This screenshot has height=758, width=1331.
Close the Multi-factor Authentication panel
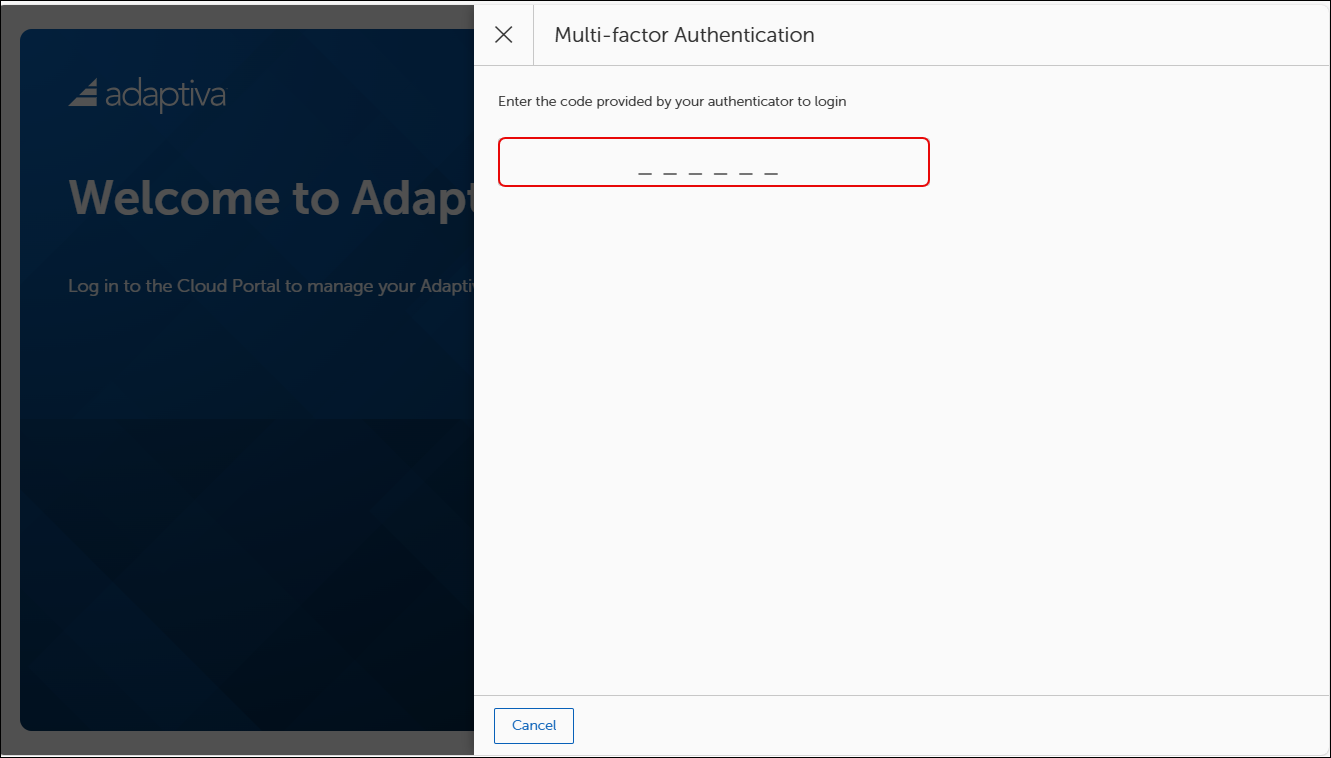pyautogui.click(x=504, y=35)
